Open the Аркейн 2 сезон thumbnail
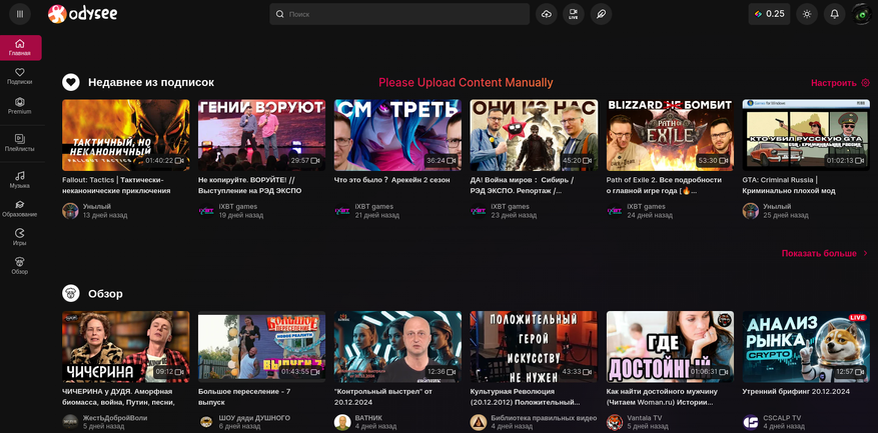The width and height of the screenshot is (878, 433). click(398, 135)
